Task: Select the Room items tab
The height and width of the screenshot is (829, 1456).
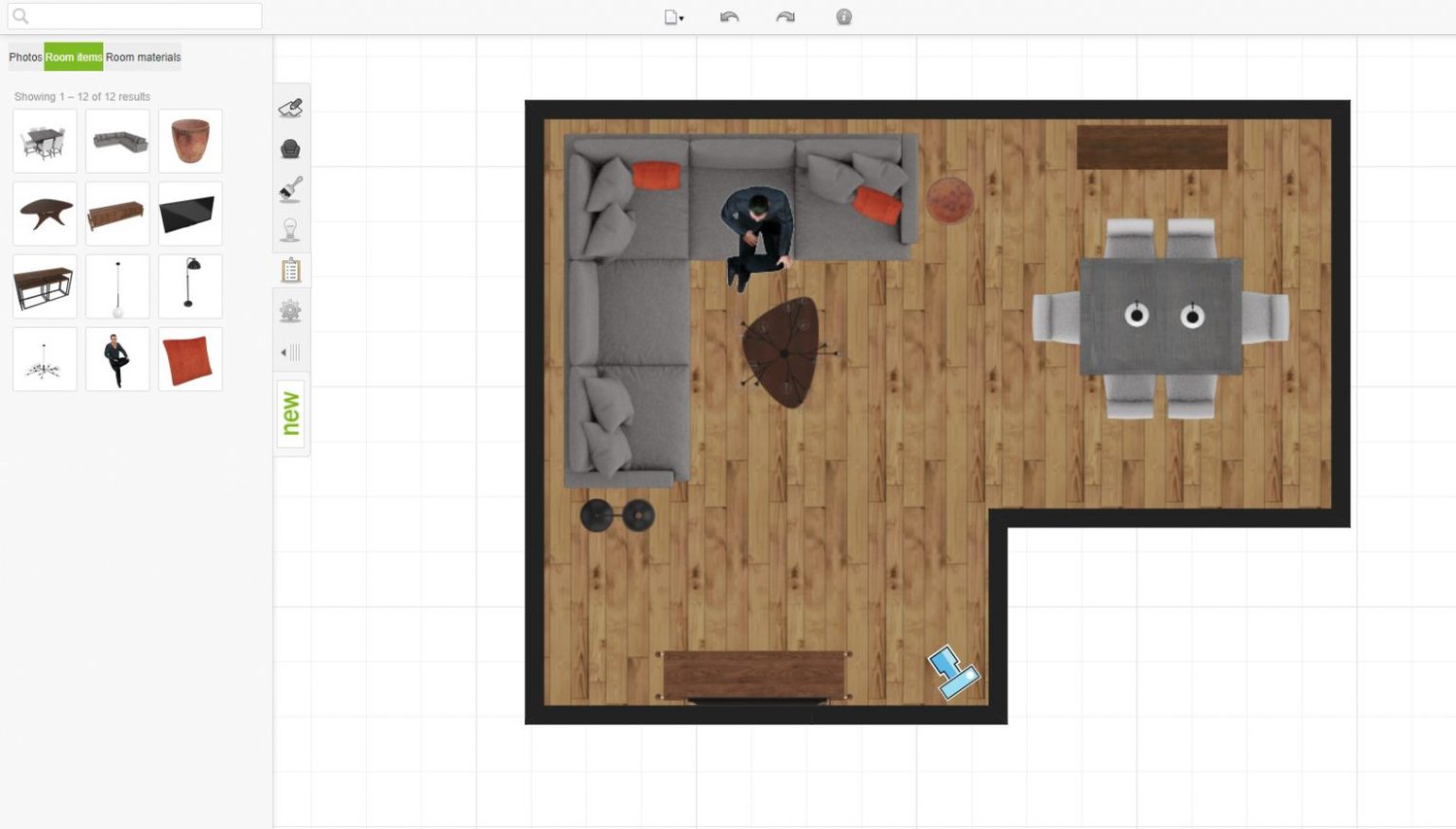Action: tap(73, 57)
